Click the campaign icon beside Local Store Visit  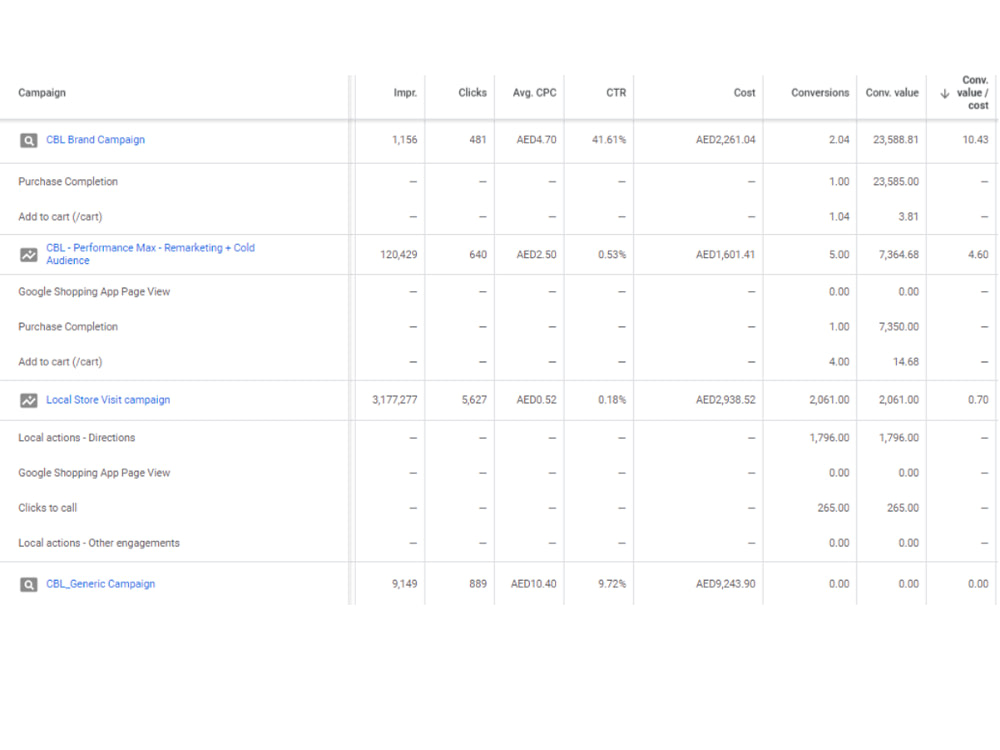29,401
